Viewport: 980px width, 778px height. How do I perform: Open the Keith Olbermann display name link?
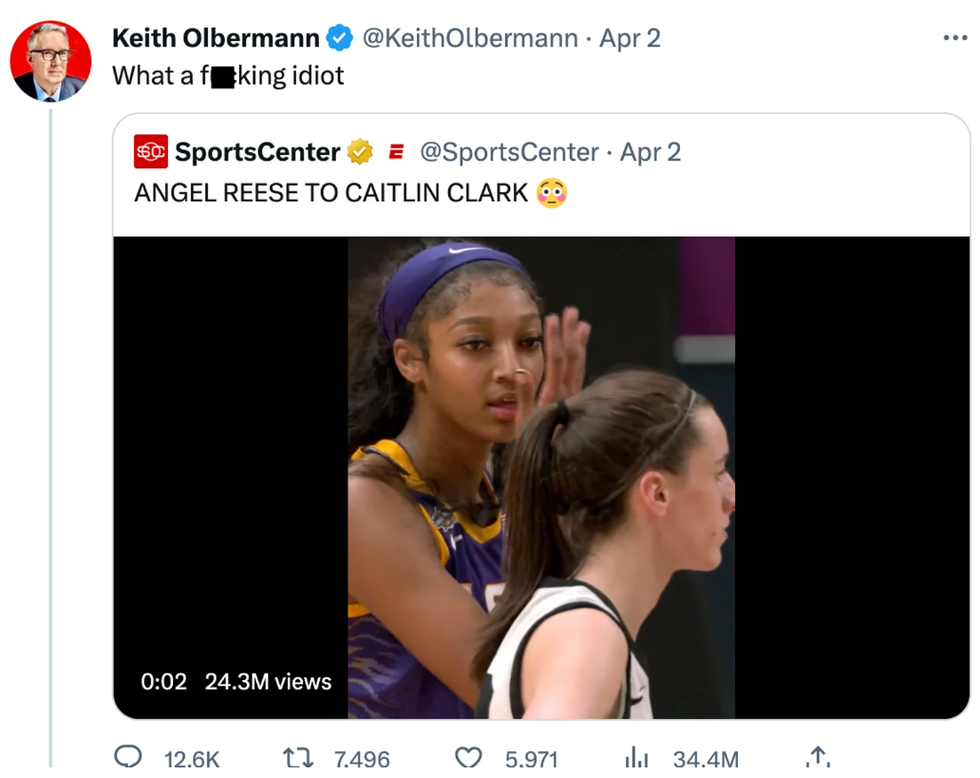(215, 38)
